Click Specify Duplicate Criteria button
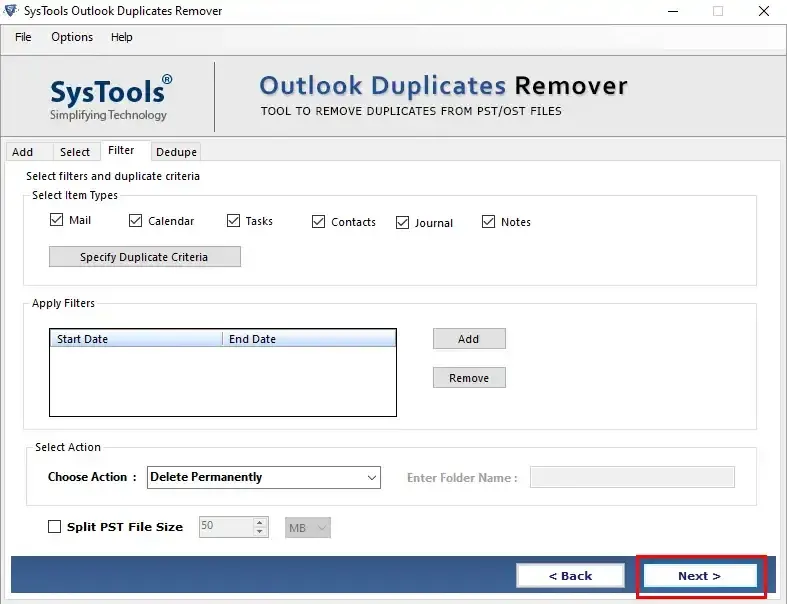 [x=145, y=257]
